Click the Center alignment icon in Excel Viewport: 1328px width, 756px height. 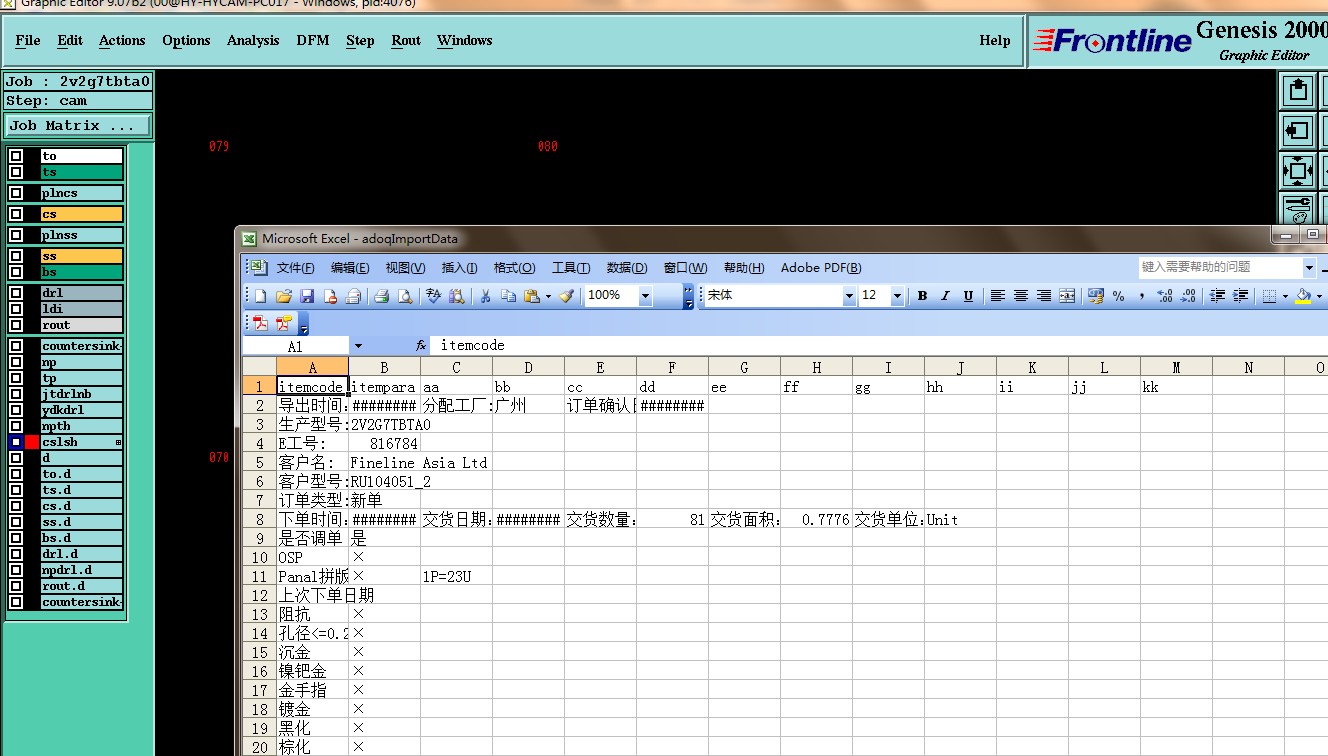pyautogui.click(x=1021, y=296)
